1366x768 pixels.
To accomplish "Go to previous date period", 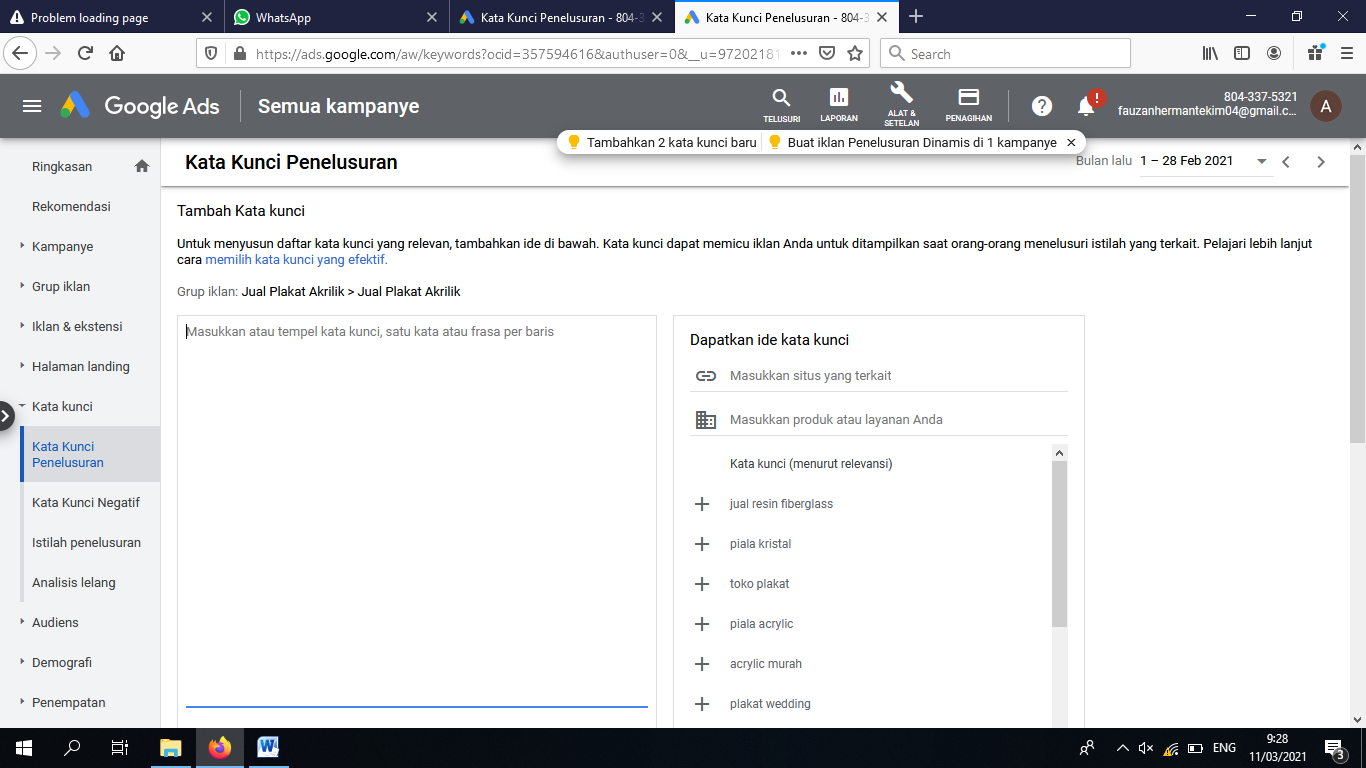I will tap(1287, 162).
